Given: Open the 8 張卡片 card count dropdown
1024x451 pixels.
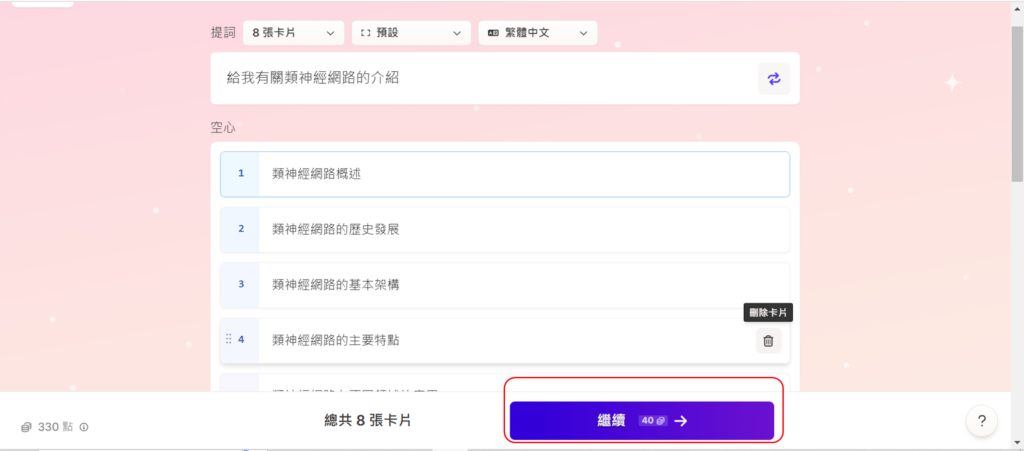Looking at the screenshot, I should pos(293,33).
